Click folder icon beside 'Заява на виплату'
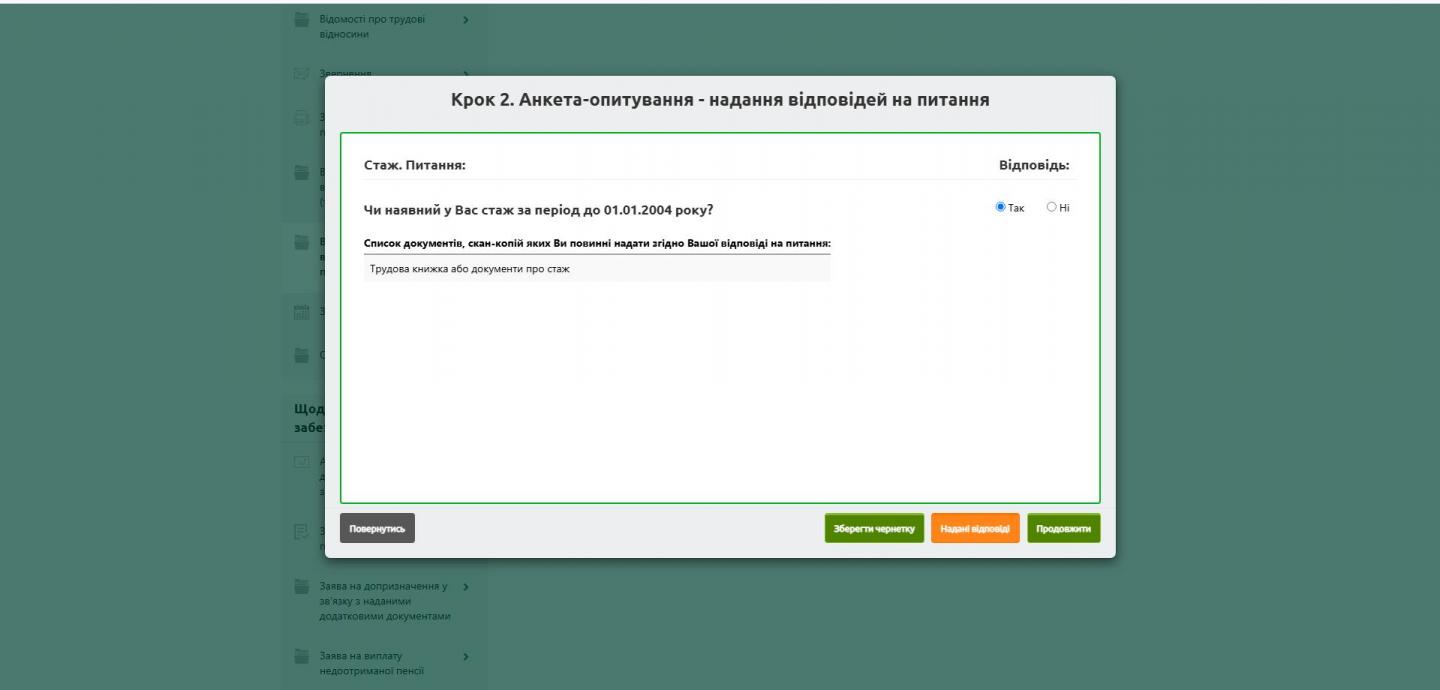1440x690 pixels. [x=301, y=656]
